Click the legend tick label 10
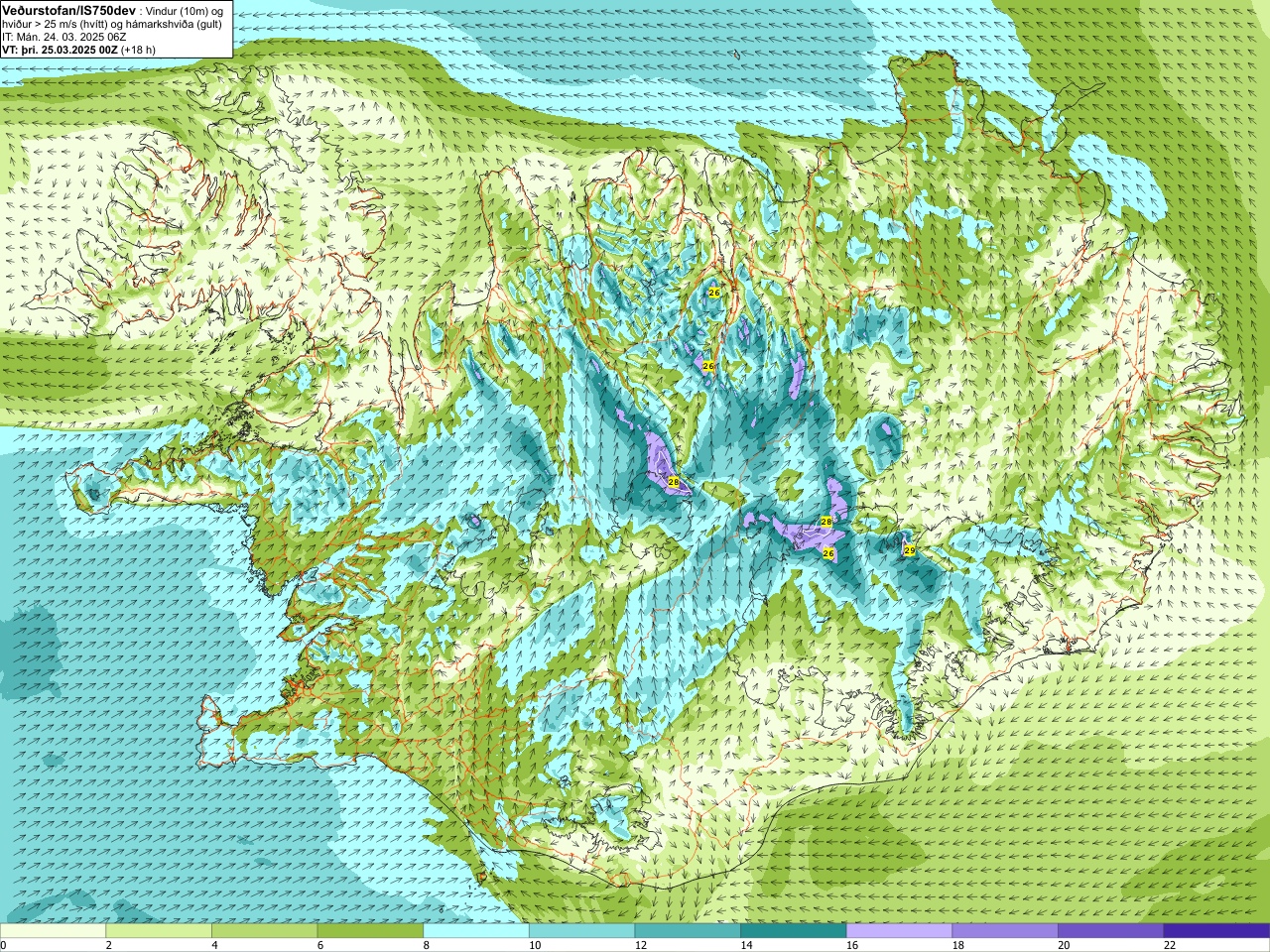1270x952 pixels. (535, 945)
